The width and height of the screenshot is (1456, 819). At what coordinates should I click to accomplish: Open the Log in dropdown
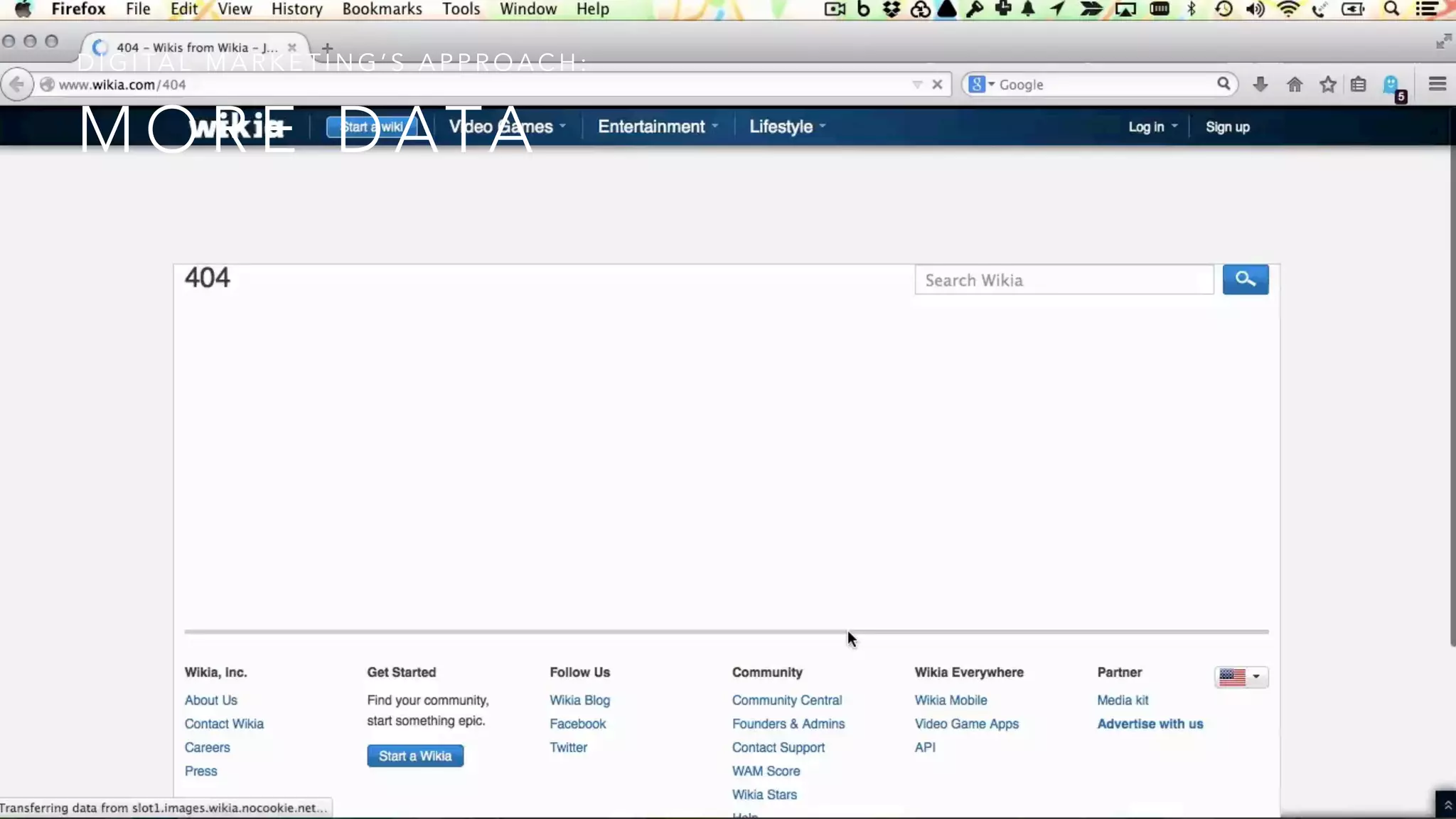click(x=1152, y=127)
